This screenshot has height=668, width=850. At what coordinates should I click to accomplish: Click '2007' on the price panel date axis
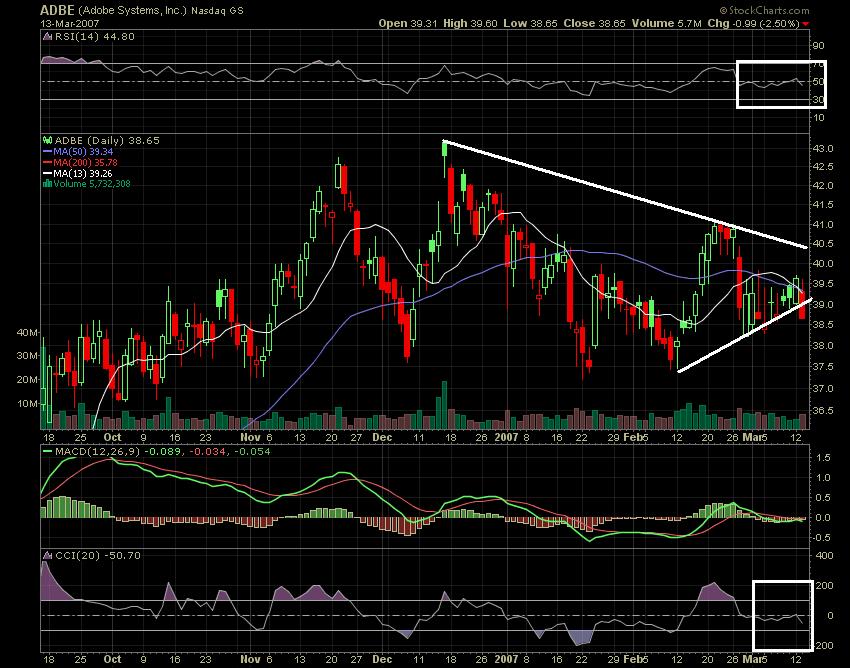coord(506,437)
